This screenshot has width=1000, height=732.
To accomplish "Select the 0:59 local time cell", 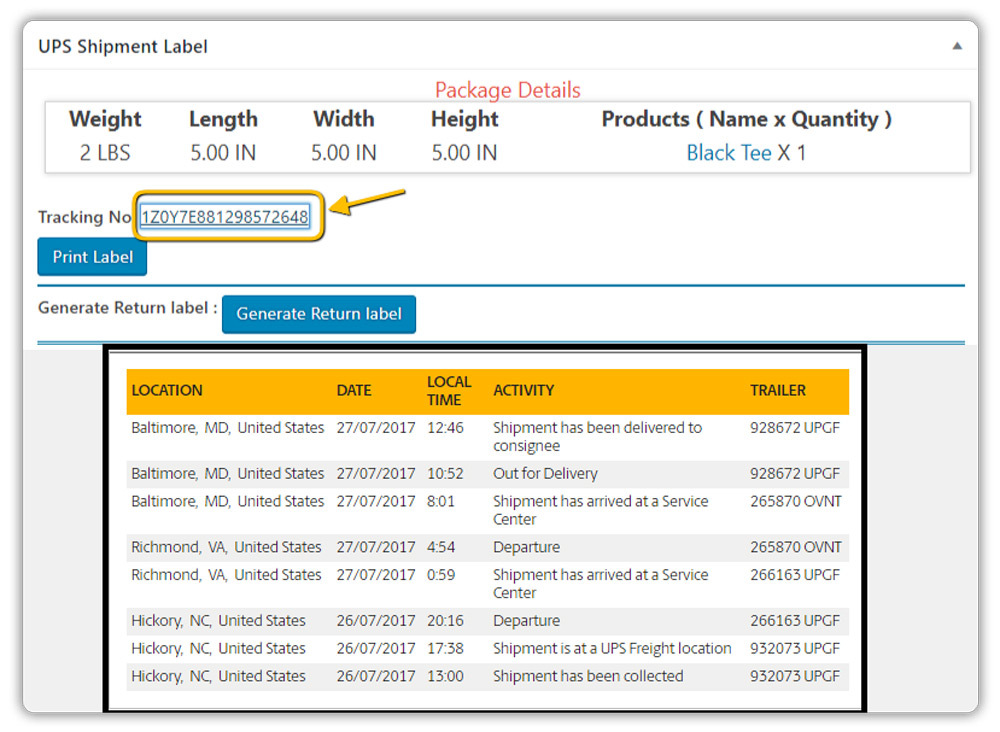I will pos(441,575).
